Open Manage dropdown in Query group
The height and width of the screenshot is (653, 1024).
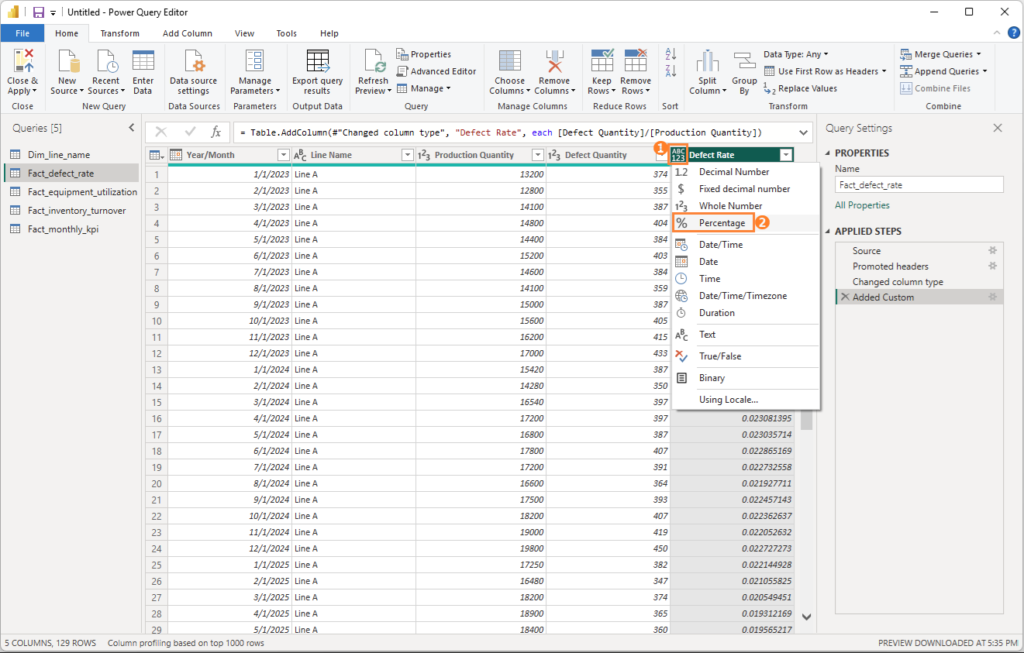click(x=424, y=88)
